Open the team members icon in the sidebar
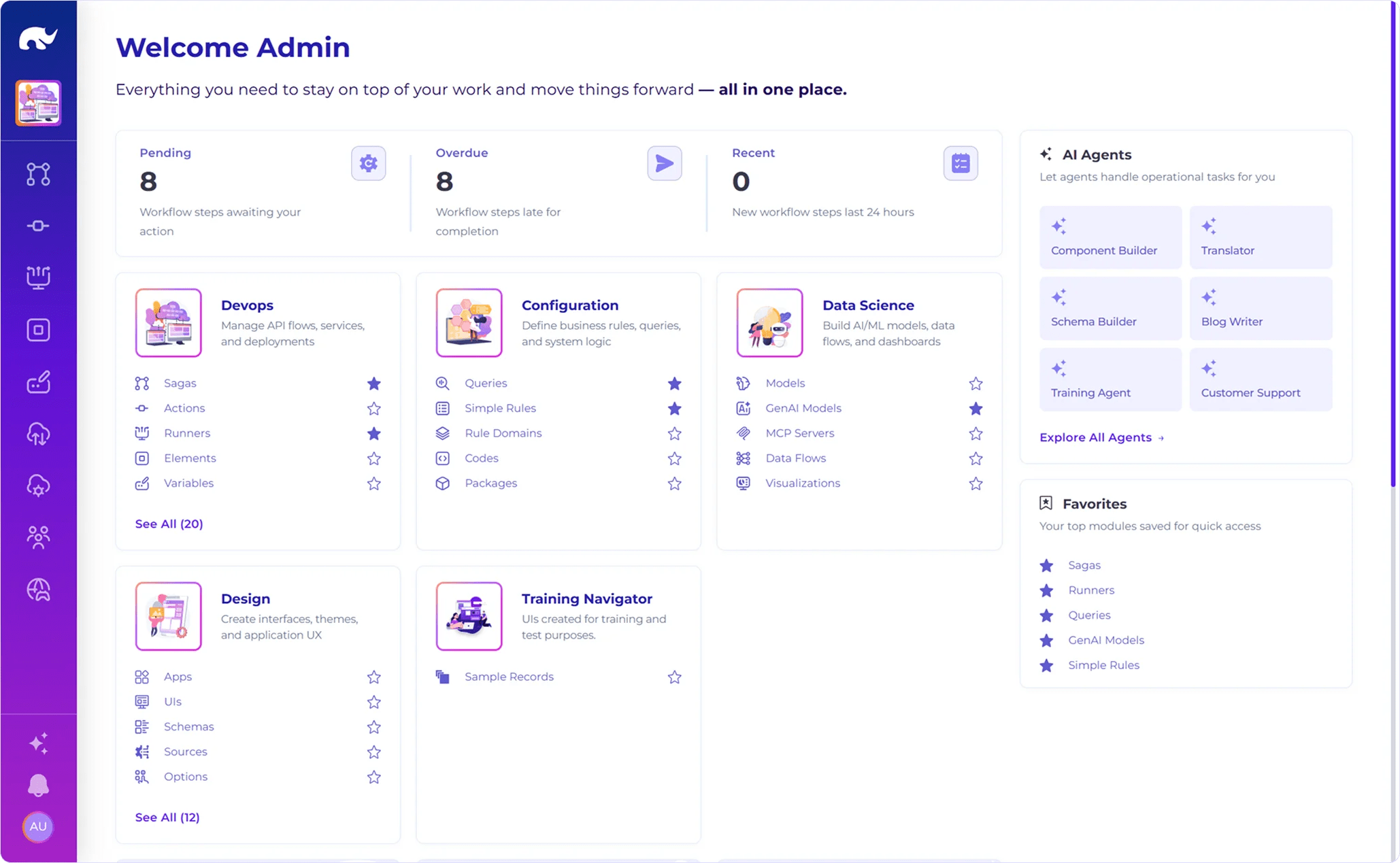1400x863 pixels. (39, 537)
